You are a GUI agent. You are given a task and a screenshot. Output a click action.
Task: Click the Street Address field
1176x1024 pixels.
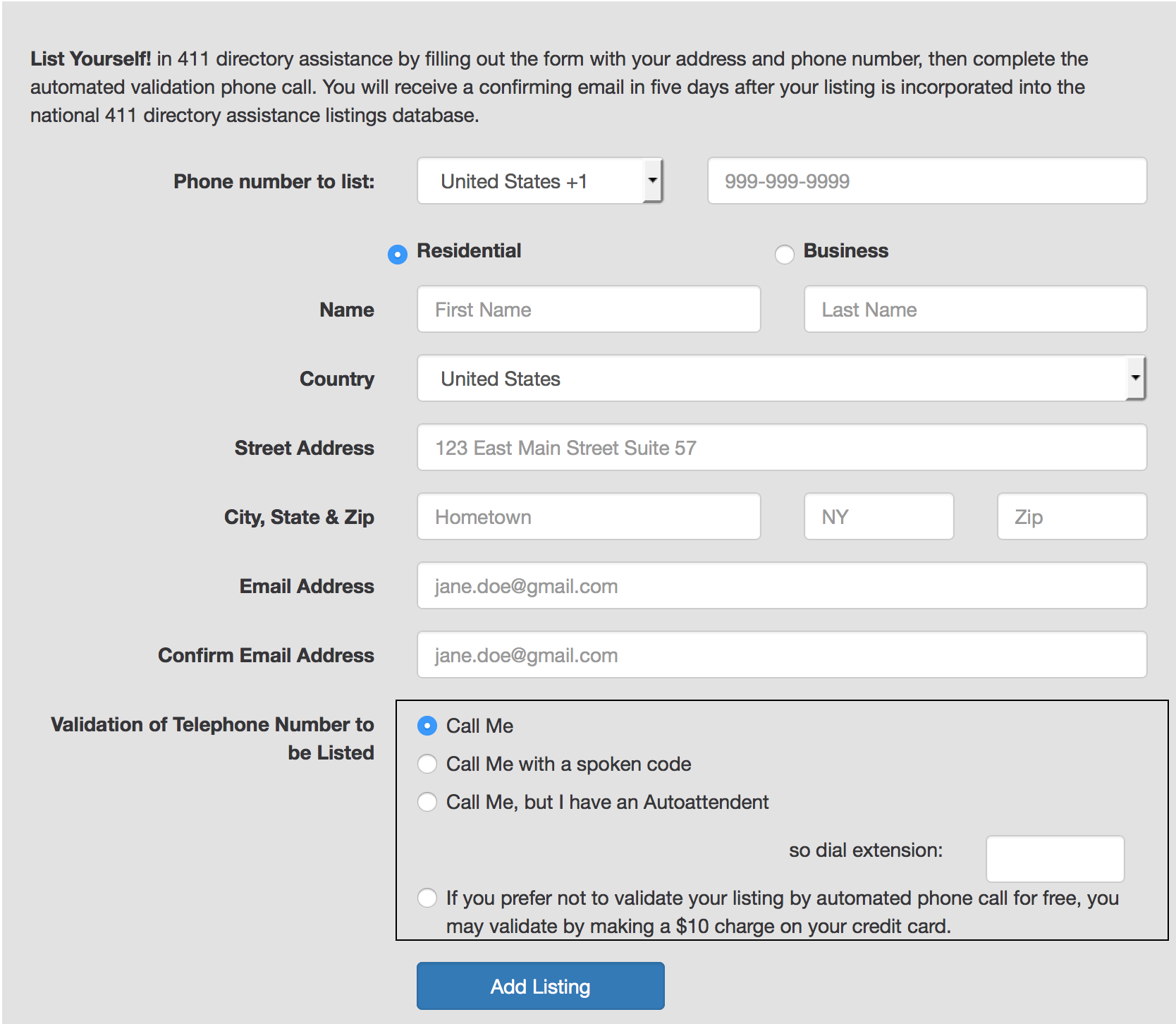[781, 448]
